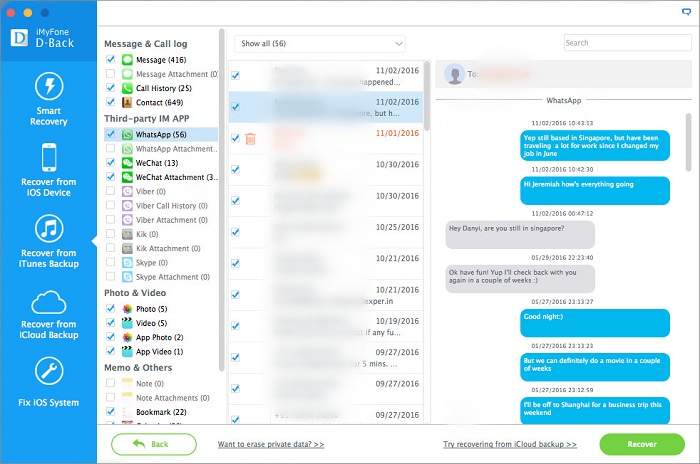Select the Fix iOS System wrench icon
The width and height of the screenshot is (700, 464).
tap(49, 371)
